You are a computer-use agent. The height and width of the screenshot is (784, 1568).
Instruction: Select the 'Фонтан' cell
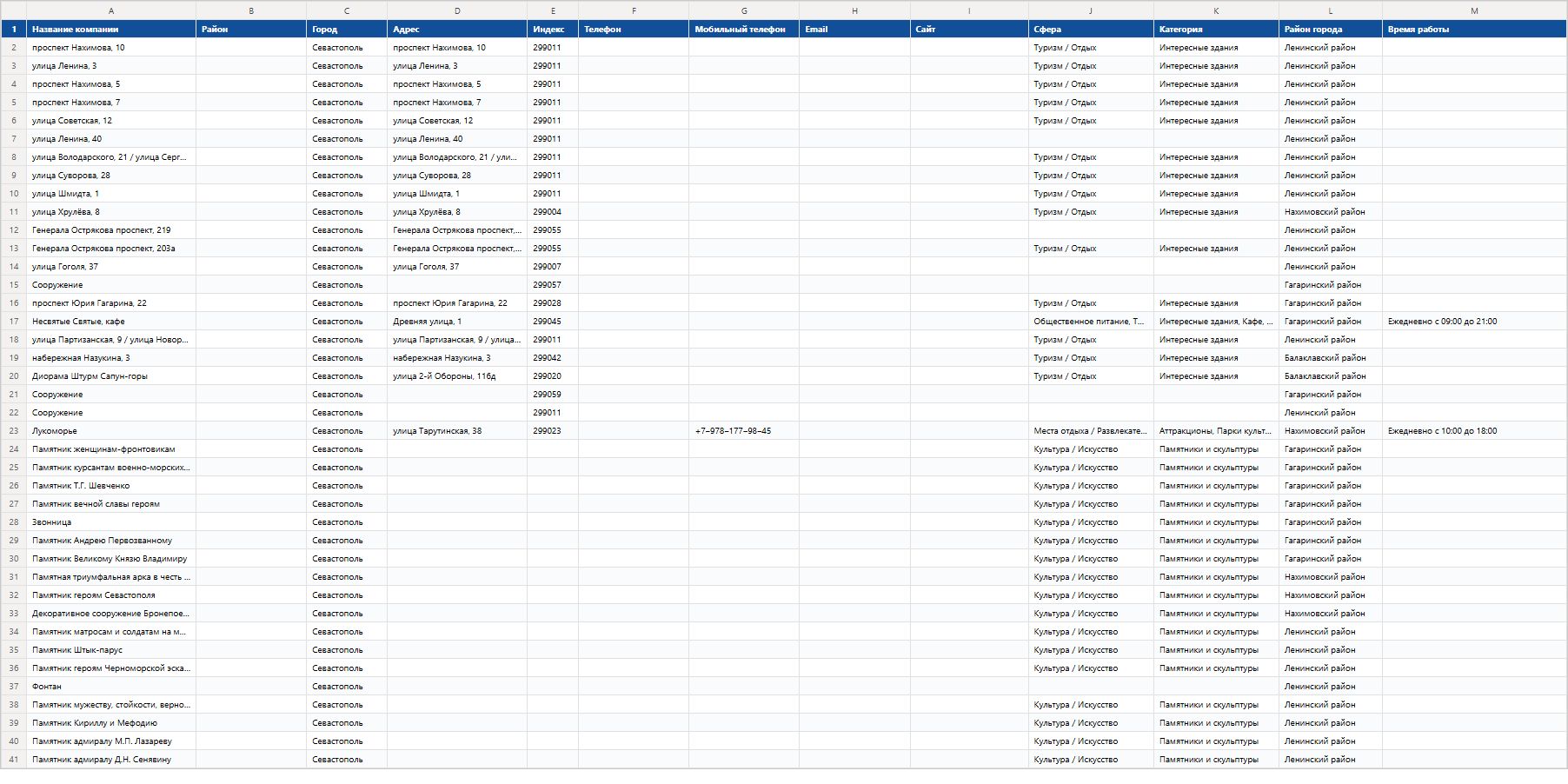tap(111, 687)
